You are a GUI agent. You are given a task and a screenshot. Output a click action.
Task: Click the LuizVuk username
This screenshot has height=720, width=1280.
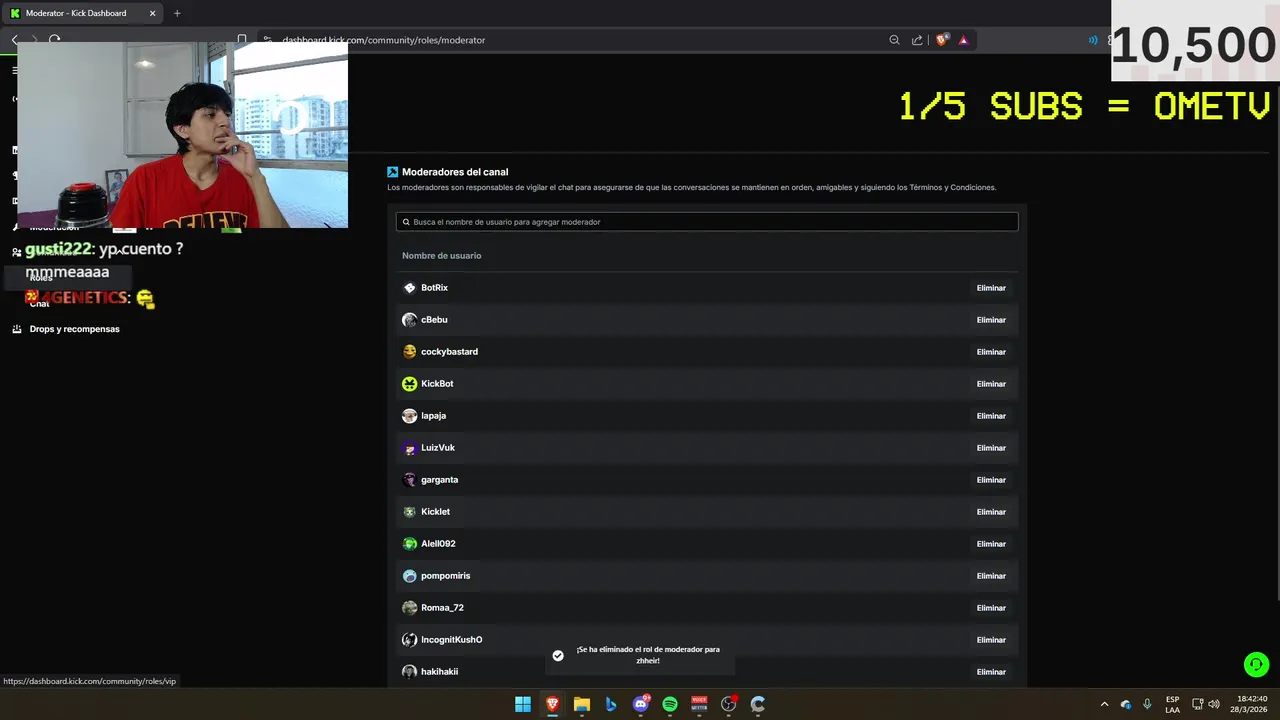pos(438,448)
